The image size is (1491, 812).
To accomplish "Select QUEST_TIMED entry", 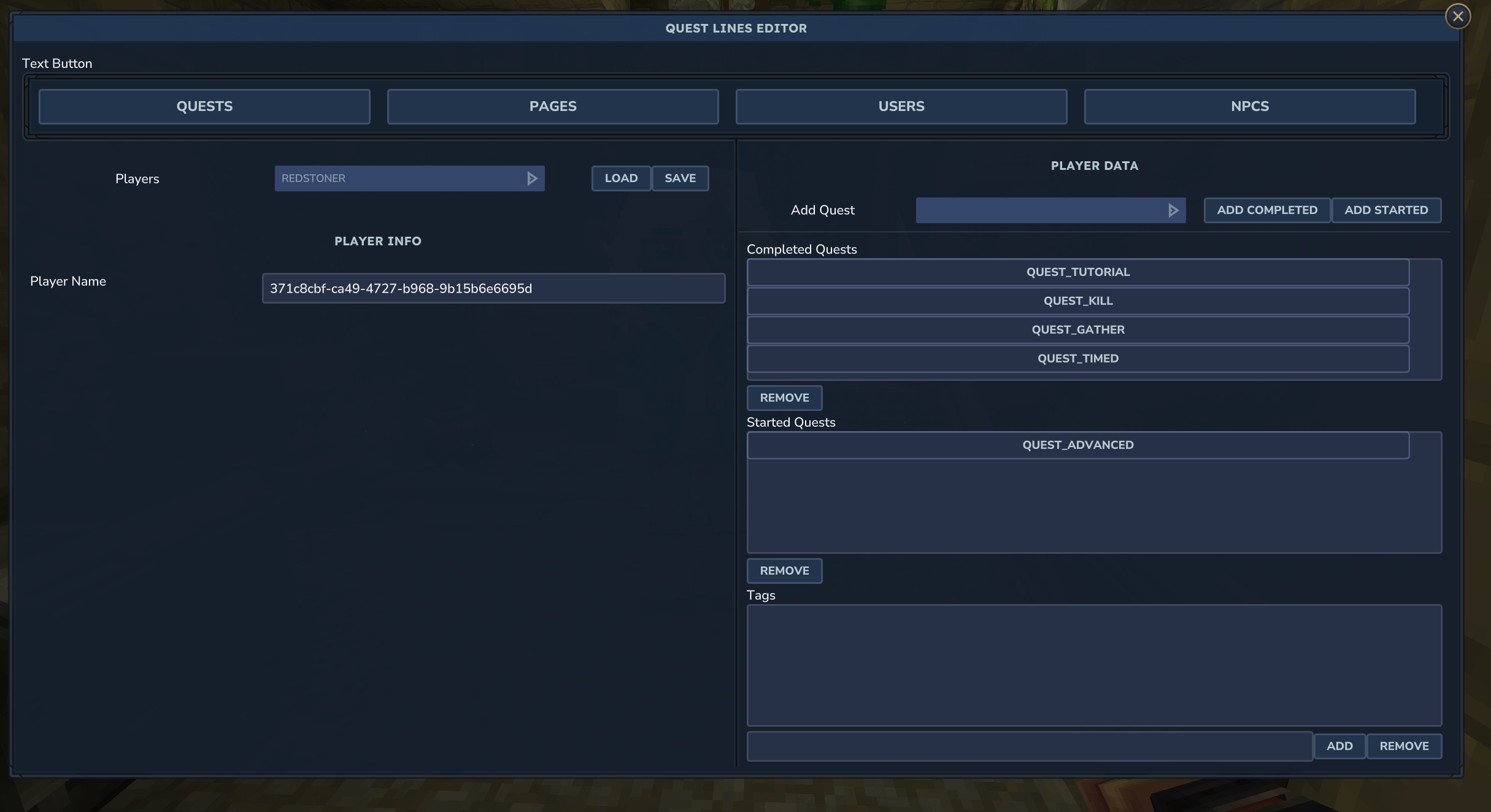I will [1078, 359].
